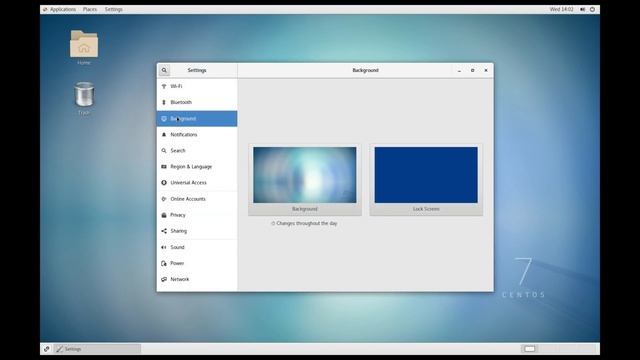Click the Region & Language flag icon
This screenshot has height=360, width=640.
click(x=164, y=167)
